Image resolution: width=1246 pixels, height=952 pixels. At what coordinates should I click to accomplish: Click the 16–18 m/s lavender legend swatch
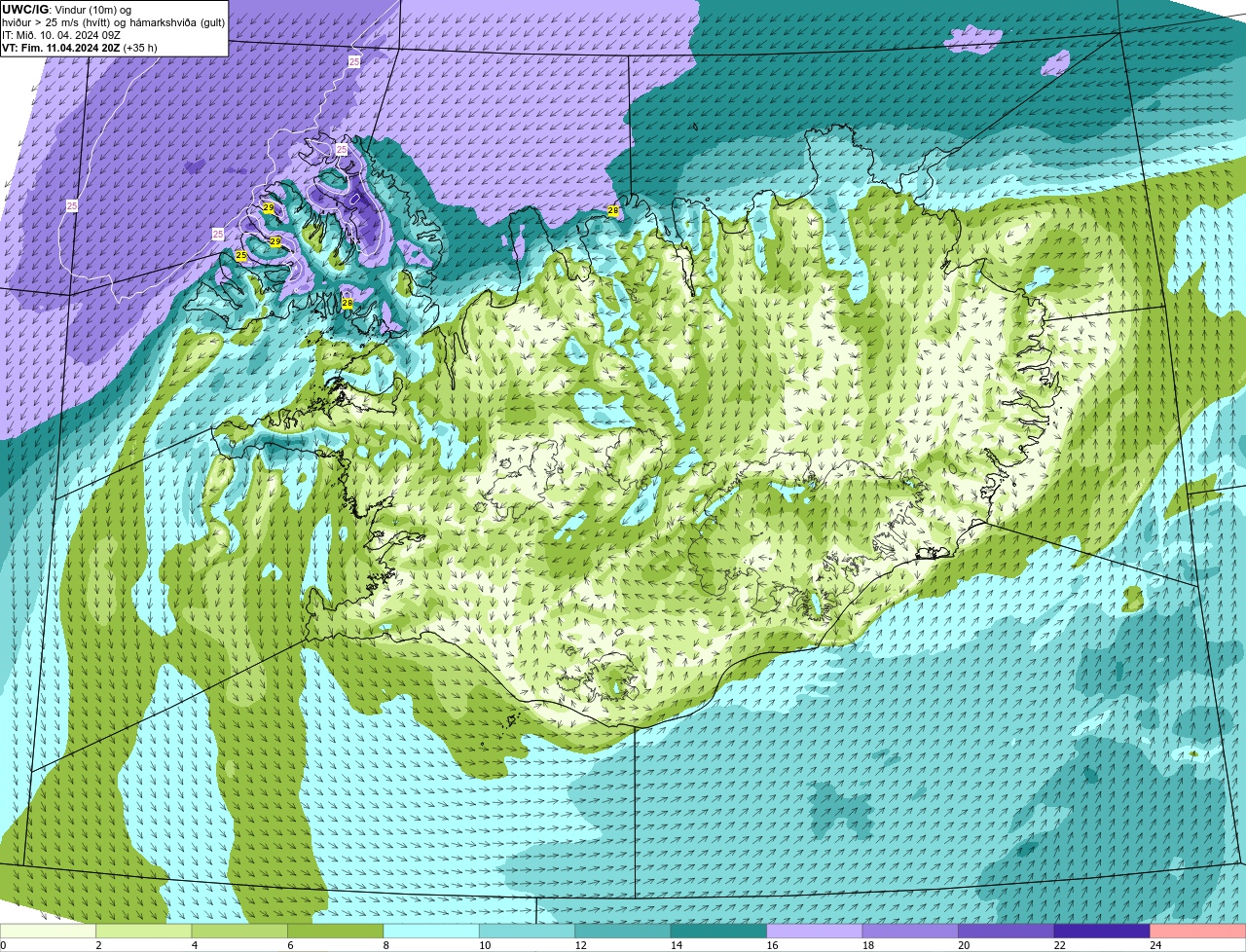815,931
